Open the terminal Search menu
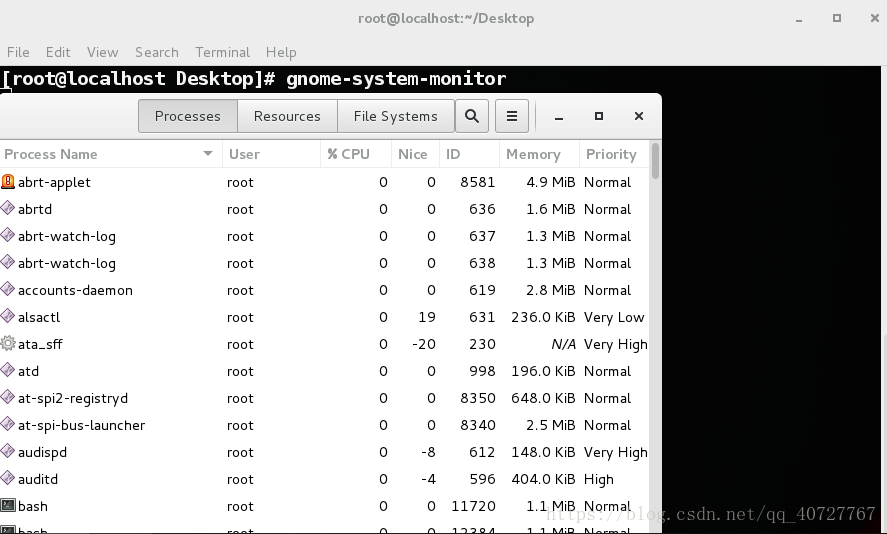Image resolution: width=887 pixels, height=534 pixels. [x=157, y=52]
